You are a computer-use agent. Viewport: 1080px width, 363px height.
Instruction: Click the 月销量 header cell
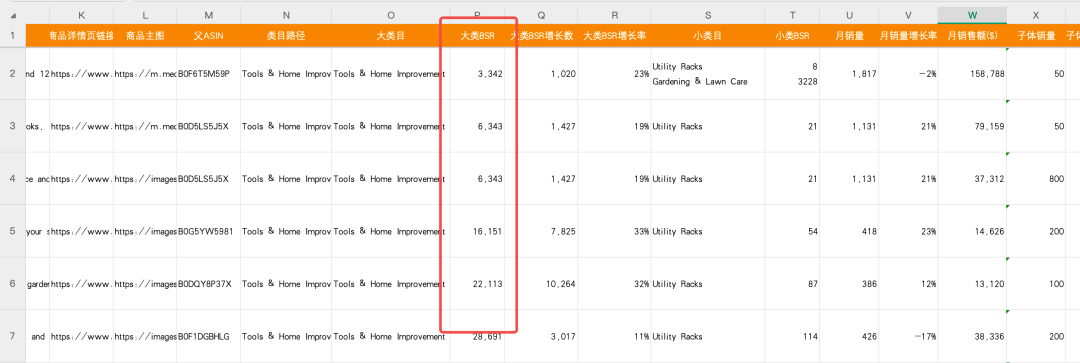click(x=849, y=36)
